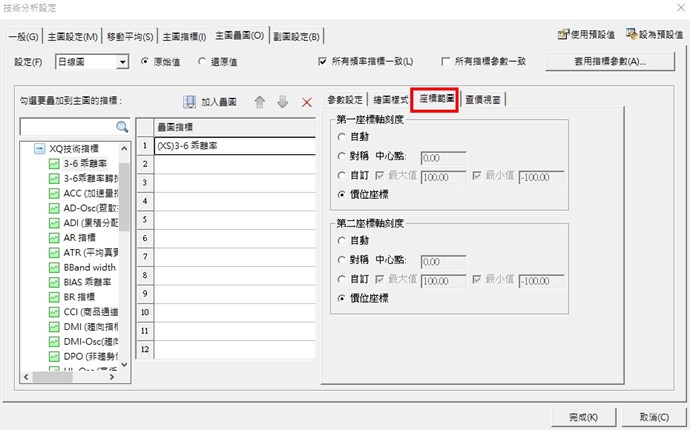
Task: Click the 套用指標參數(A)... button
Action: tap(610, 62)
